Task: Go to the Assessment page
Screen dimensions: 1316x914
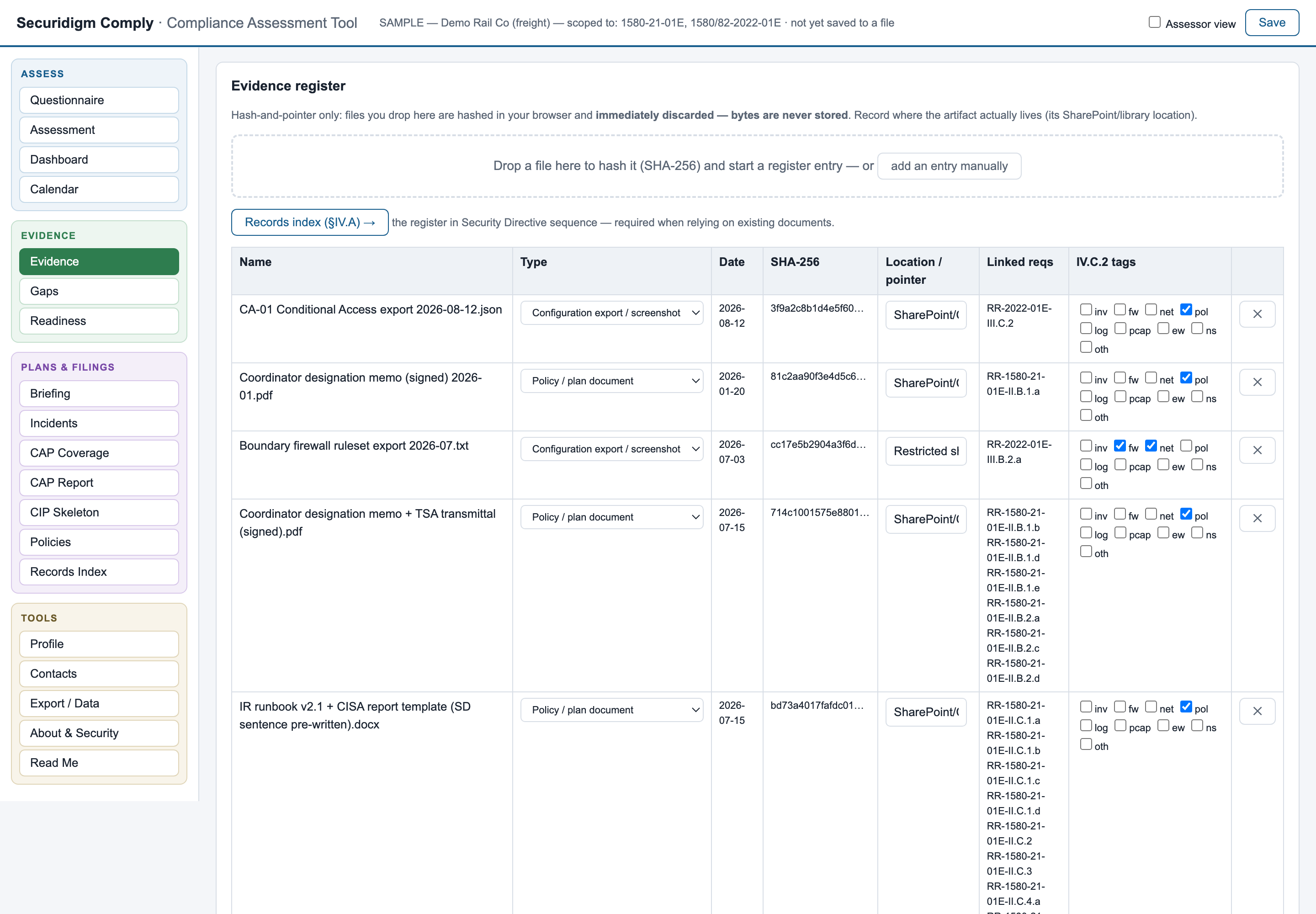Action: pyautogui.click(x=99, y=130)
